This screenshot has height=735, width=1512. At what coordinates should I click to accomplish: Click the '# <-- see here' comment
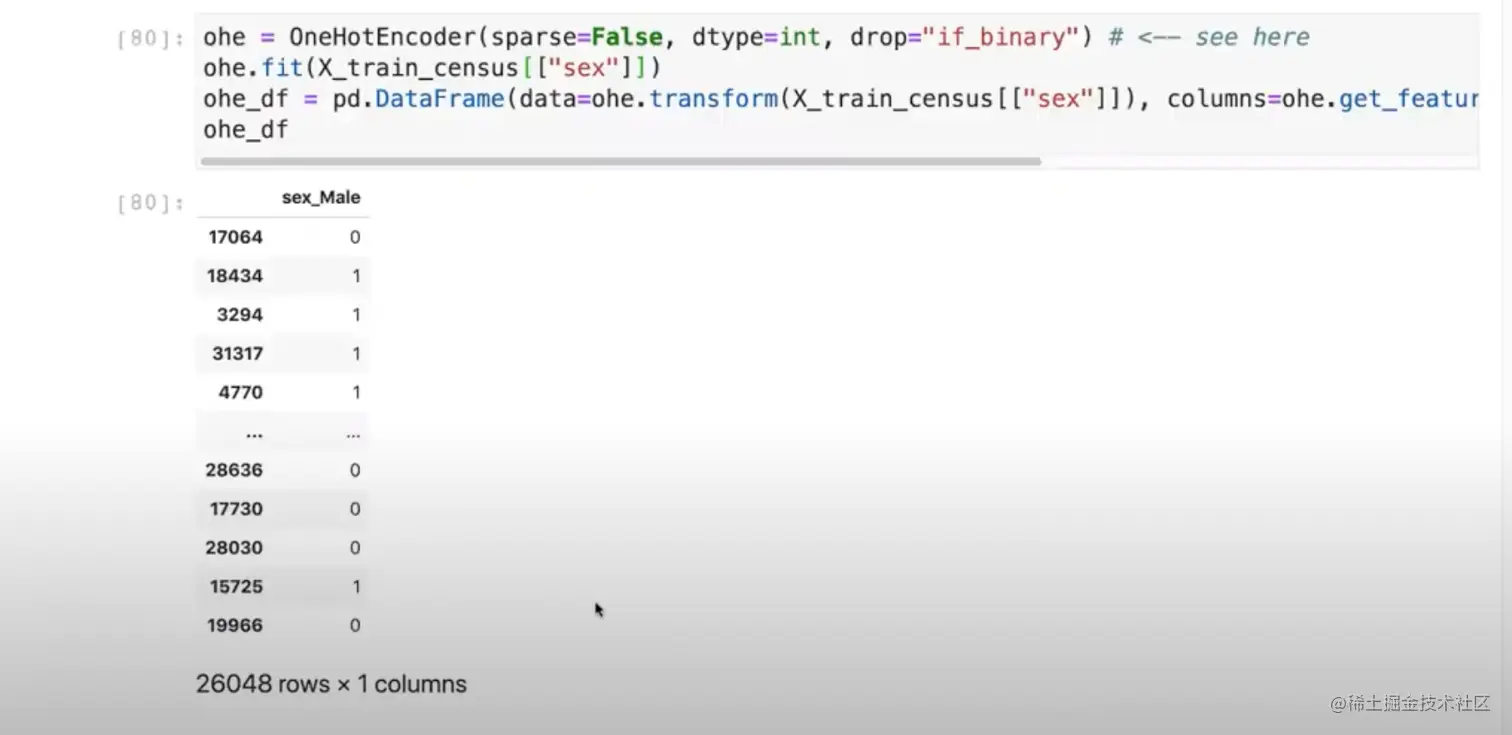(x=1209, y=38)
